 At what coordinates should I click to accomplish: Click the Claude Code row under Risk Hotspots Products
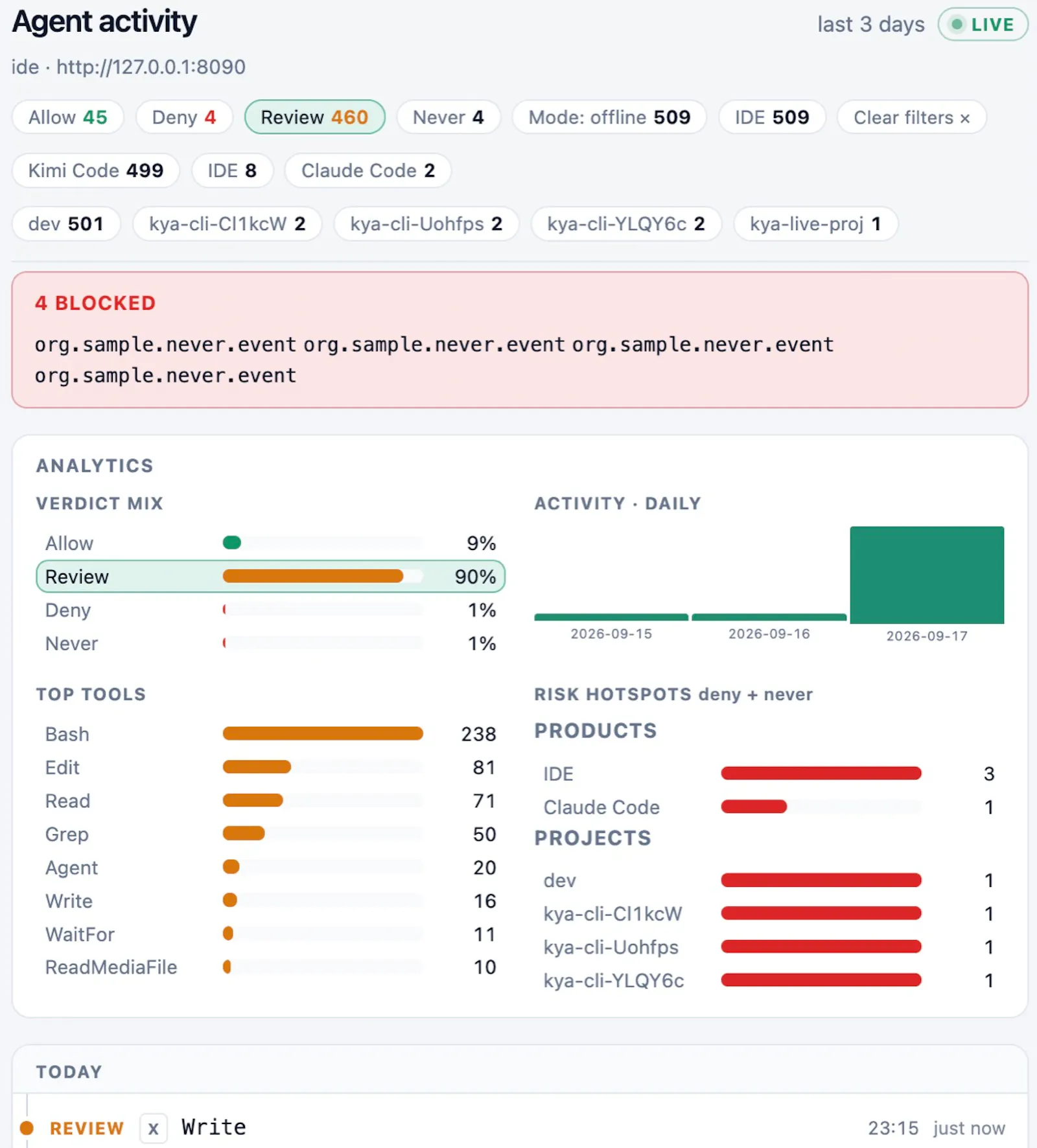[769, 807]
